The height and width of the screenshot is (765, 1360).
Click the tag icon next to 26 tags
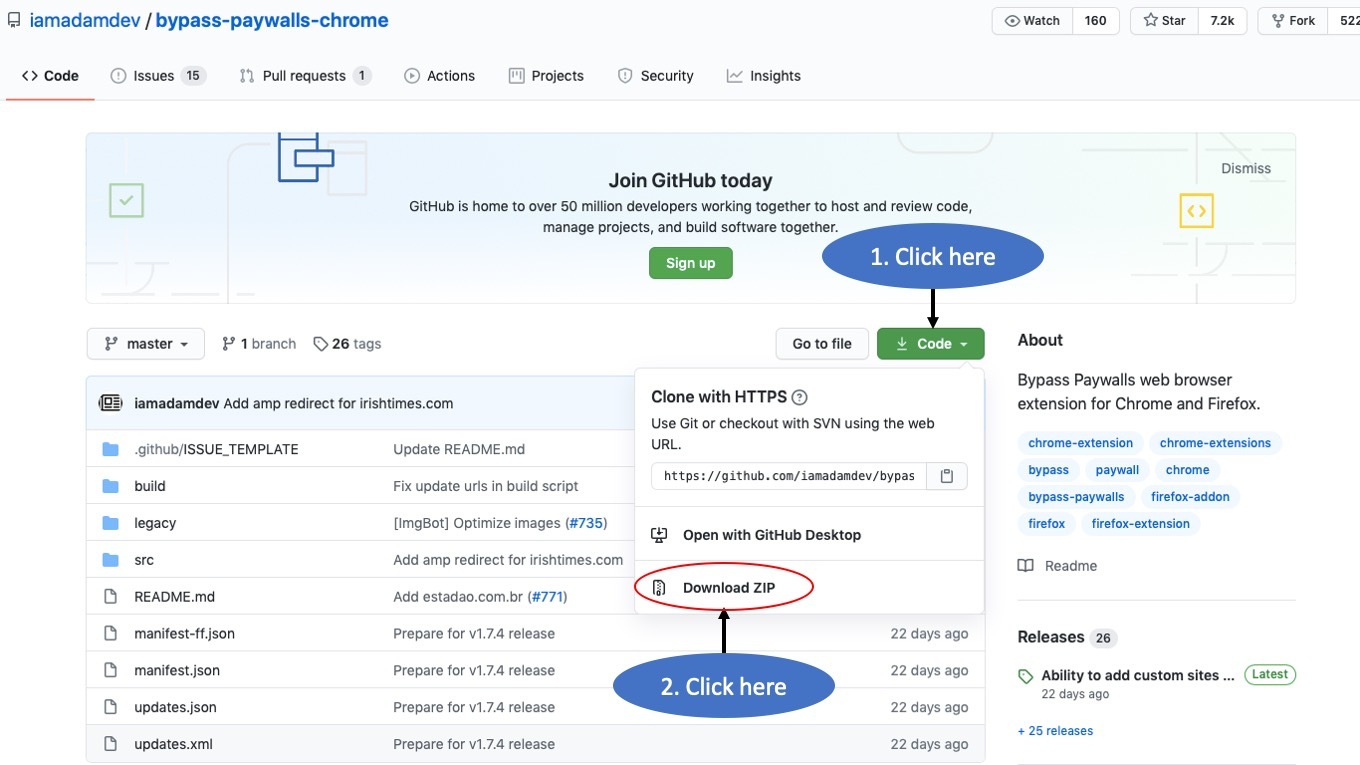320,344
